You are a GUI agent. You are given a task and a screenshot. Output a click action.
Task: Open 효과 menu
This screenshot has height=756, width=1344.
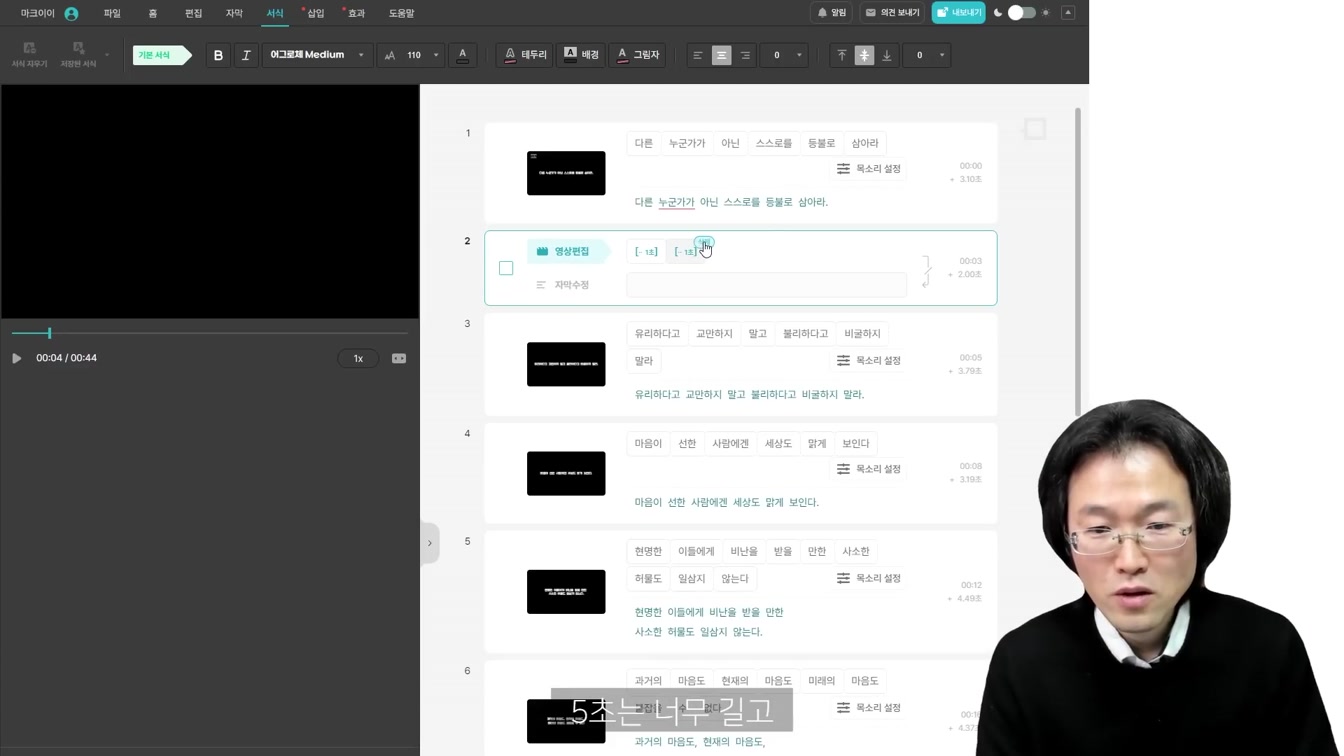pos(356,13)
